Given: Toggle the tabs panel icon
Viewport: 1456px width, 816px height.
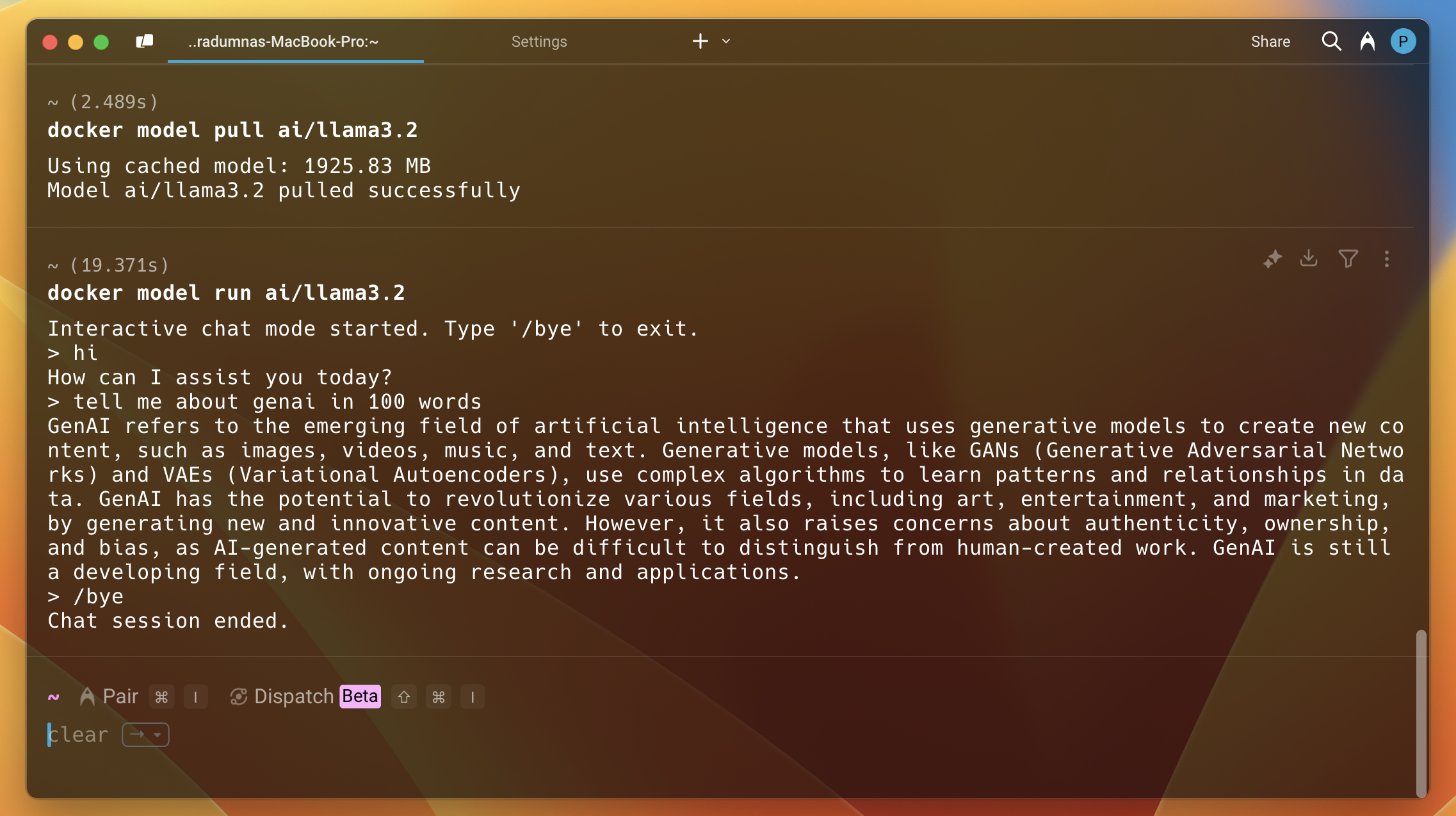Looking at the screenshot, I should pyautogui.click(x=145, y=42).
